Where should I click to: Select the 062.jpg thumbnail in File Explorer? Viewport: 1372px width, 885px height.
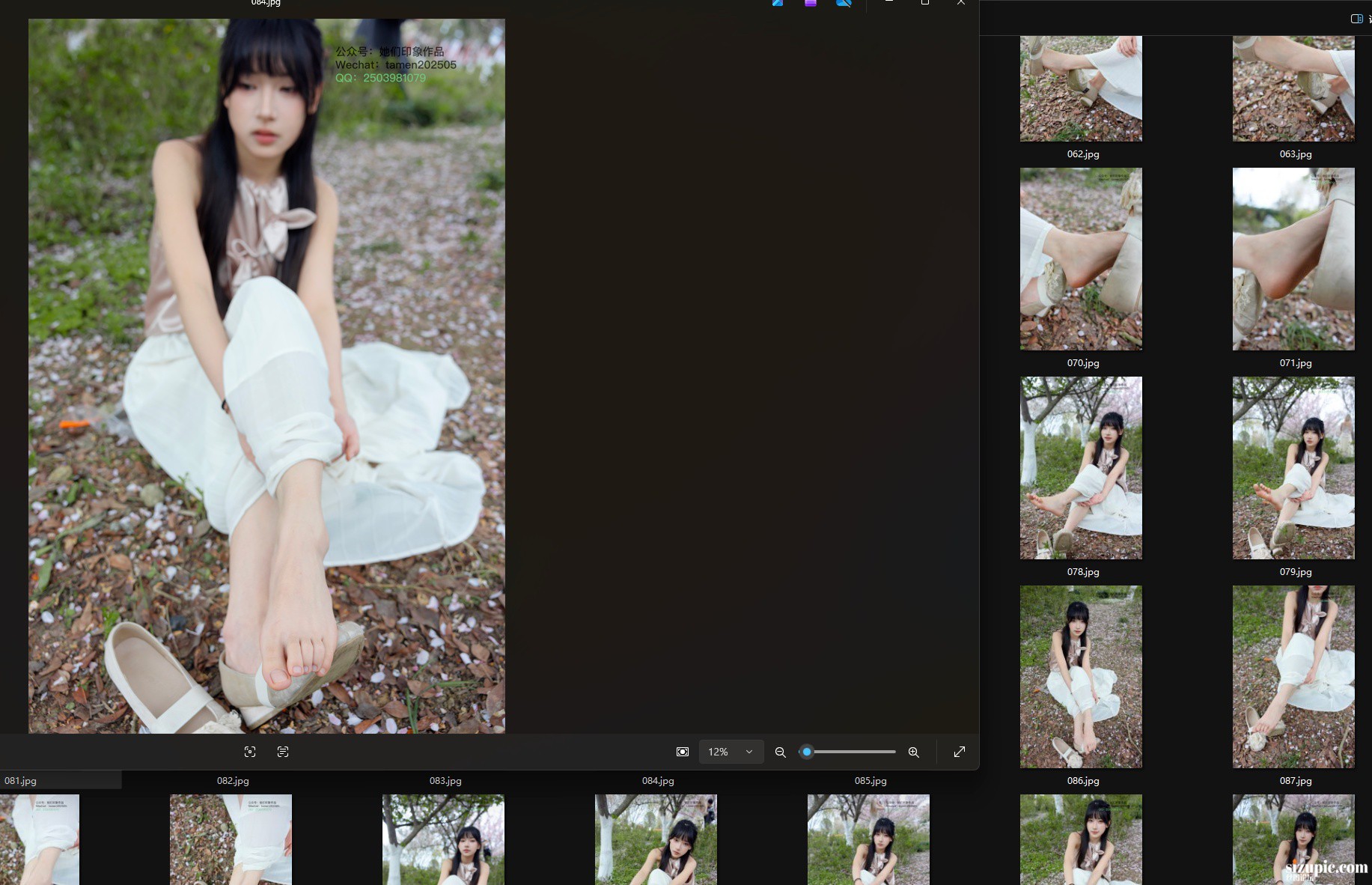pos(1081,88)
